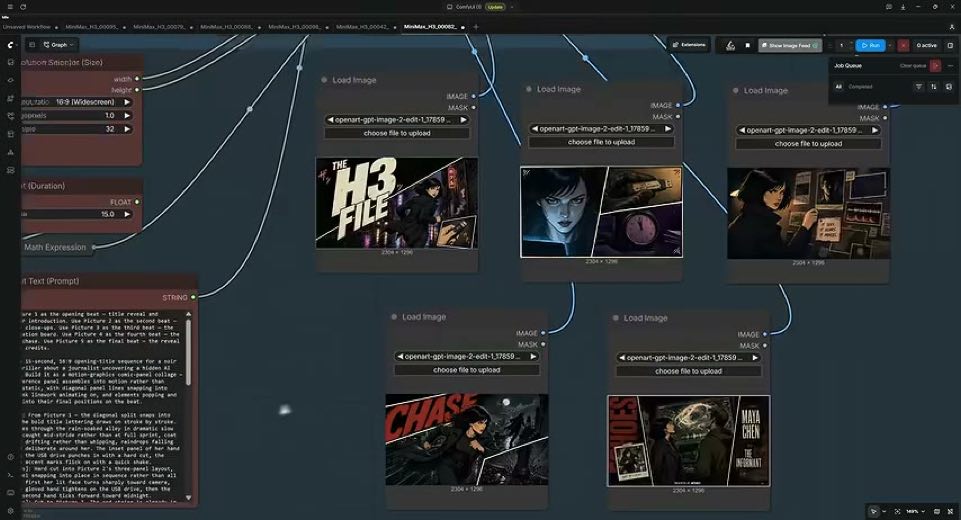Advance aspect ratio 16:9 Widescreen with right arrow
This screenshot has height=520, width=961.
[x=127, y=102]
